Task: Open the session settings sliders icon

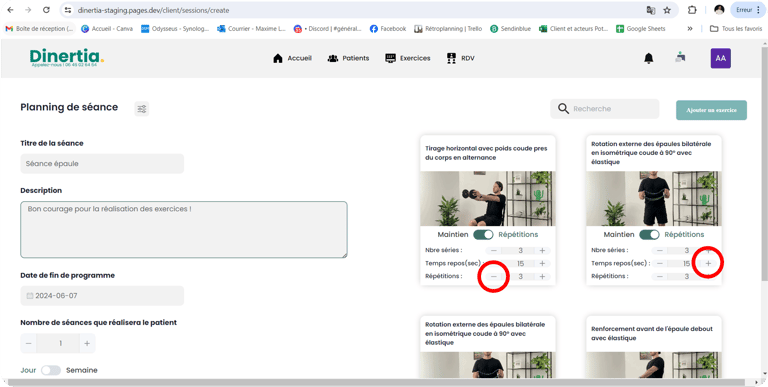Action: 142,109
